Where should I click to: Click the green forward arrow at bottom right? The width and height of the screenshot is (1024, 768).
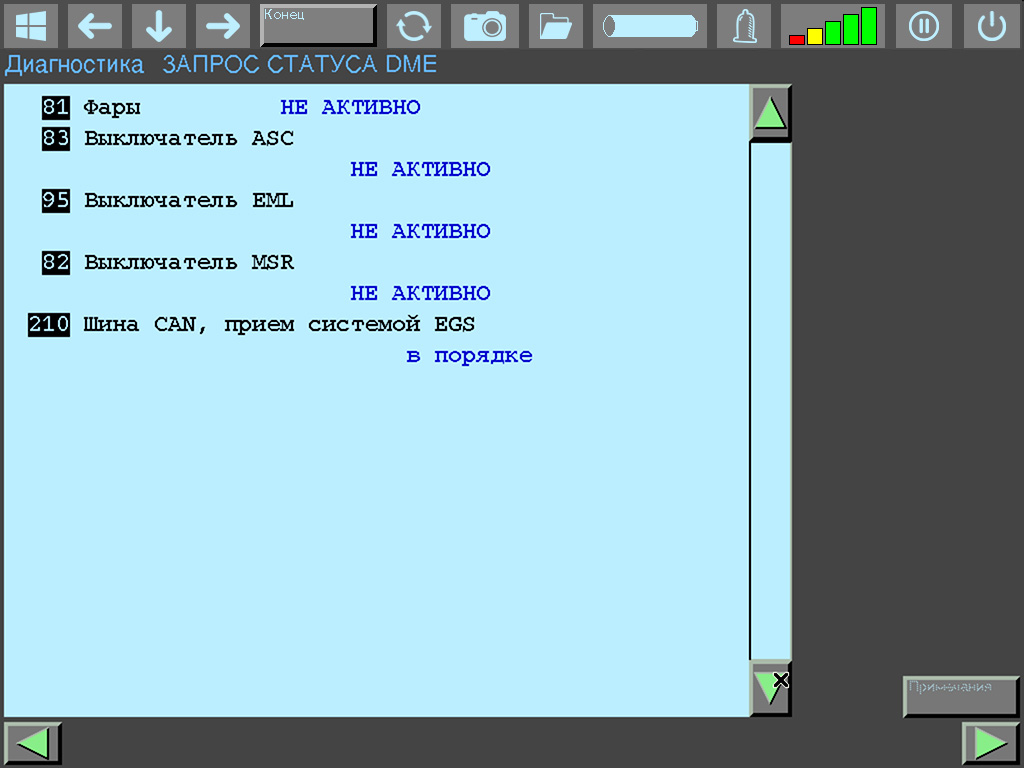990,742
